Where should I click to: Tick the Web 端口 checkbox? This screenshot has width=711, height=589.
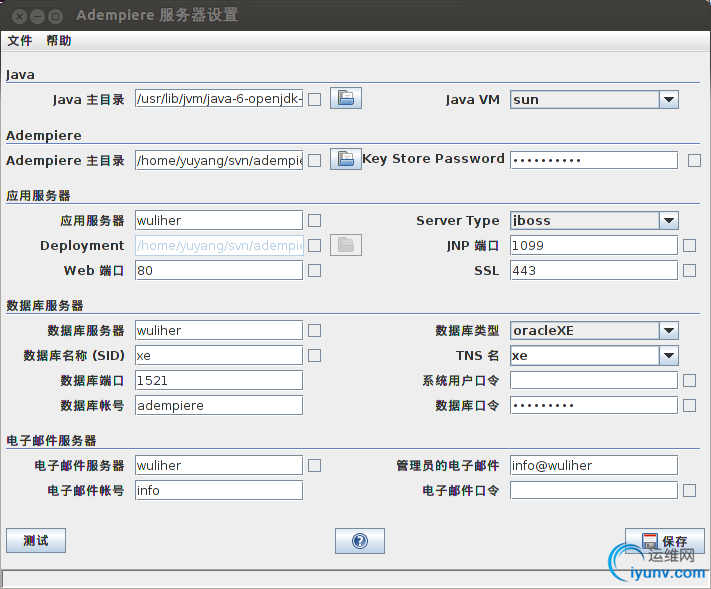pos(314,270)
